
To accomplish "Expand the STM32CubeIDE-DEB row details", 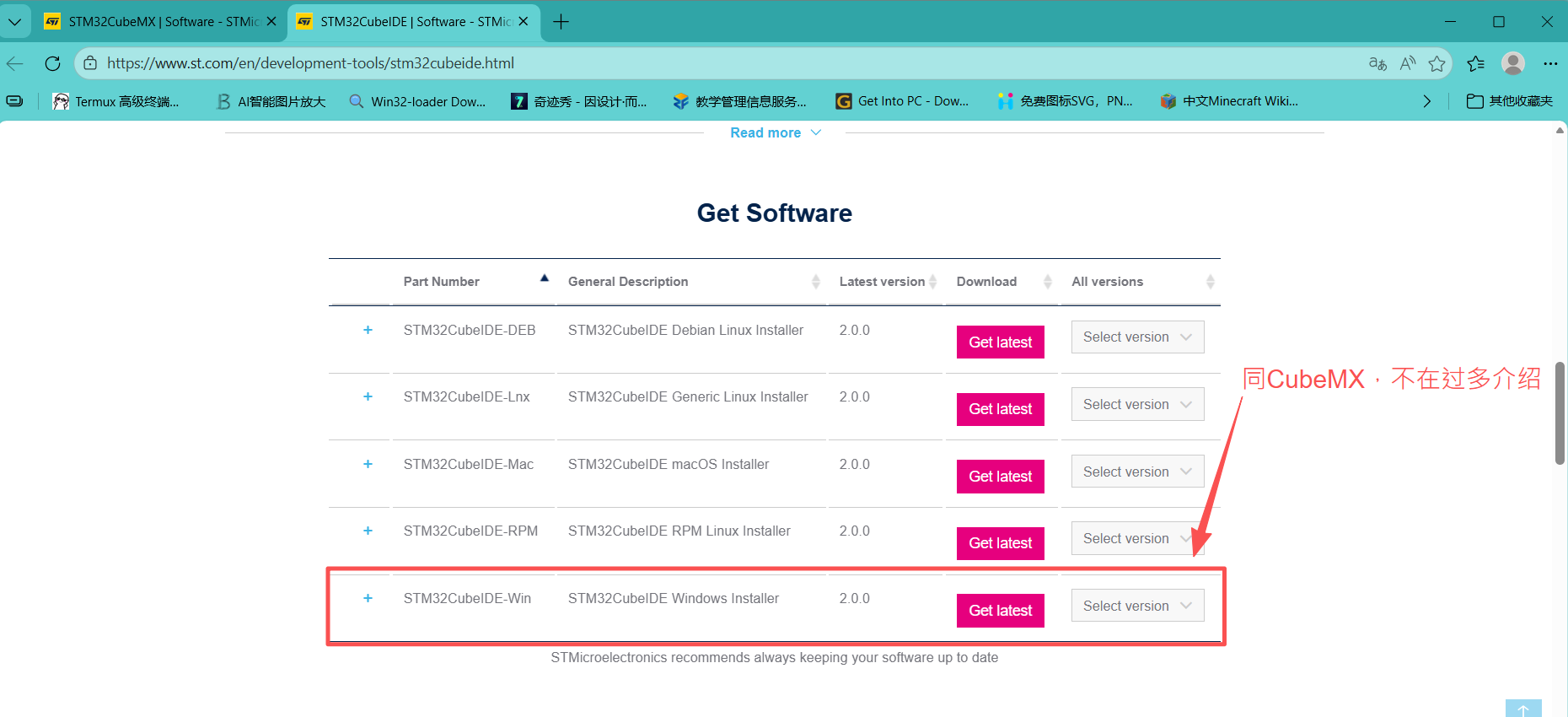I will (368, 330).
